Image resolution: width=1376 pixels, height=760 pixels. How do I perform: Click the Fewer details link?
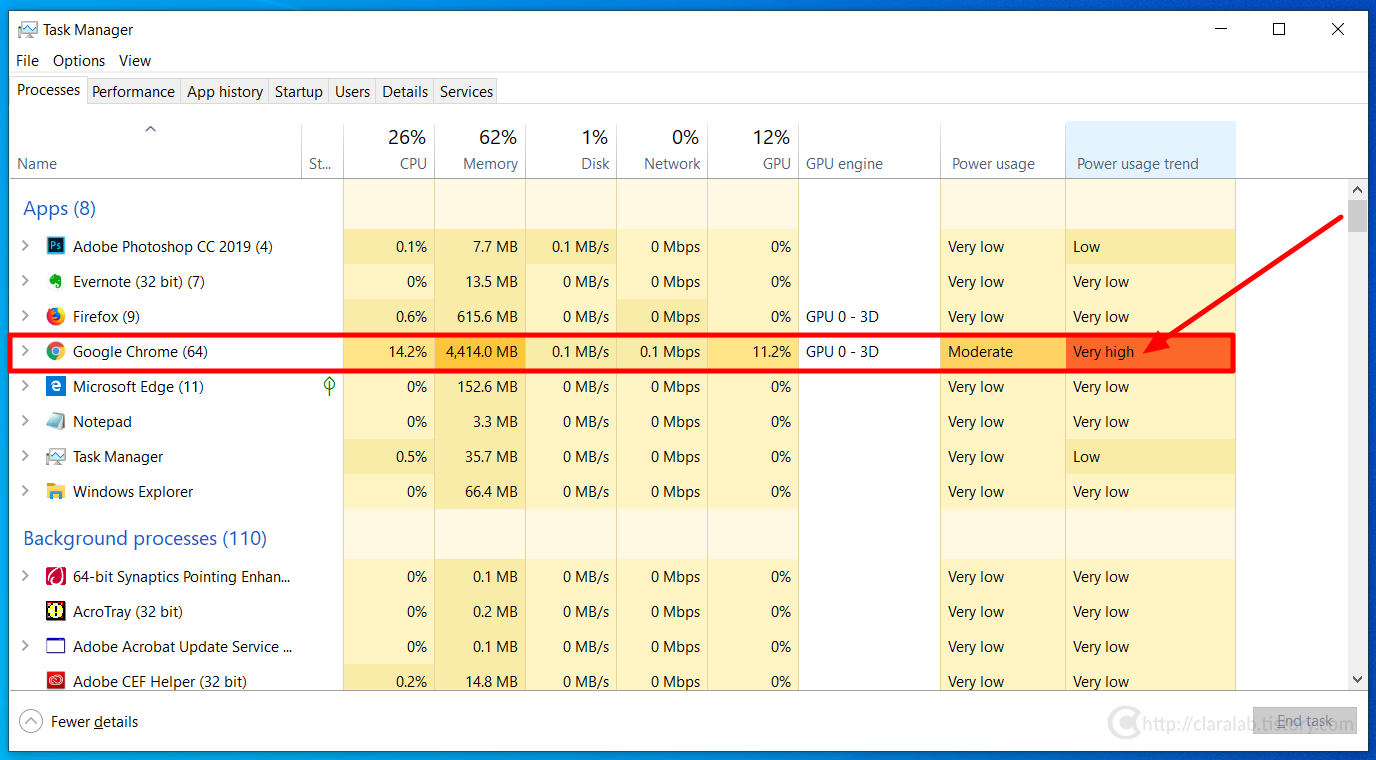tap(94, 721)
